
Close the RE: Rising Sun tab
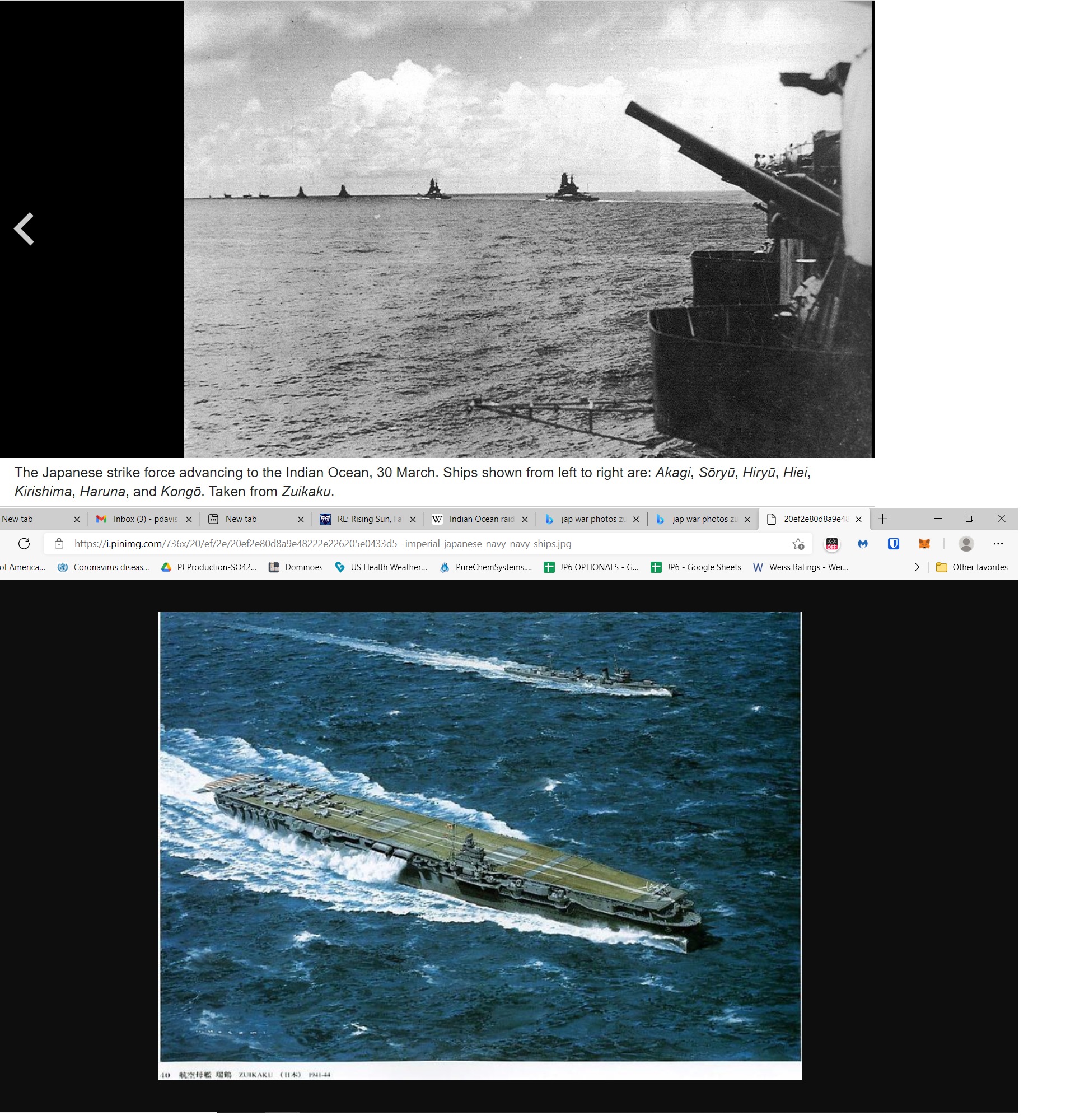[x=413, y=520]
